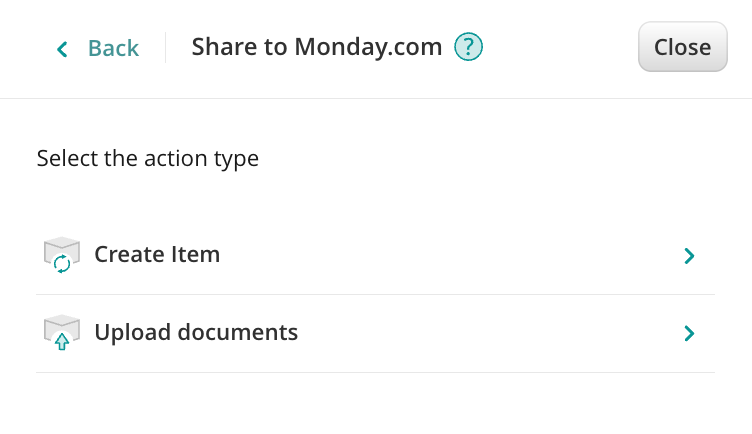The image size is (752, 434).
Task: Click the back chevron arrow icon
Action: [x=63, y=48]
